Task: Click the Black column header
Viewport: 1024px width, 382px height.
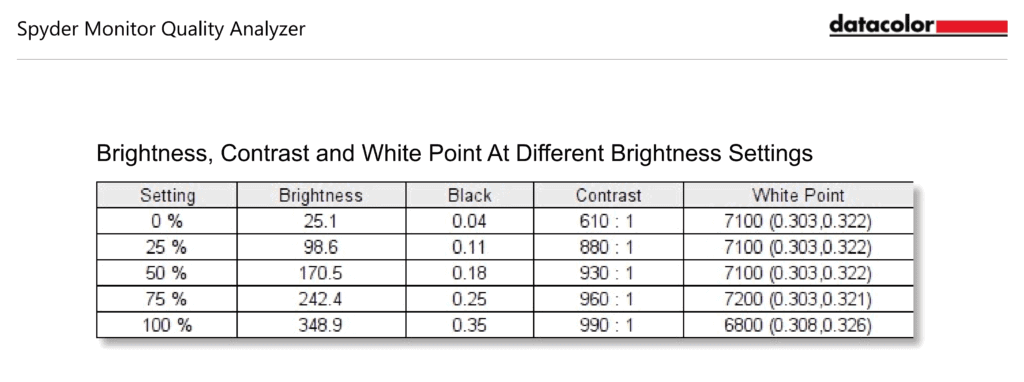Action: click(x=470, y=195)
